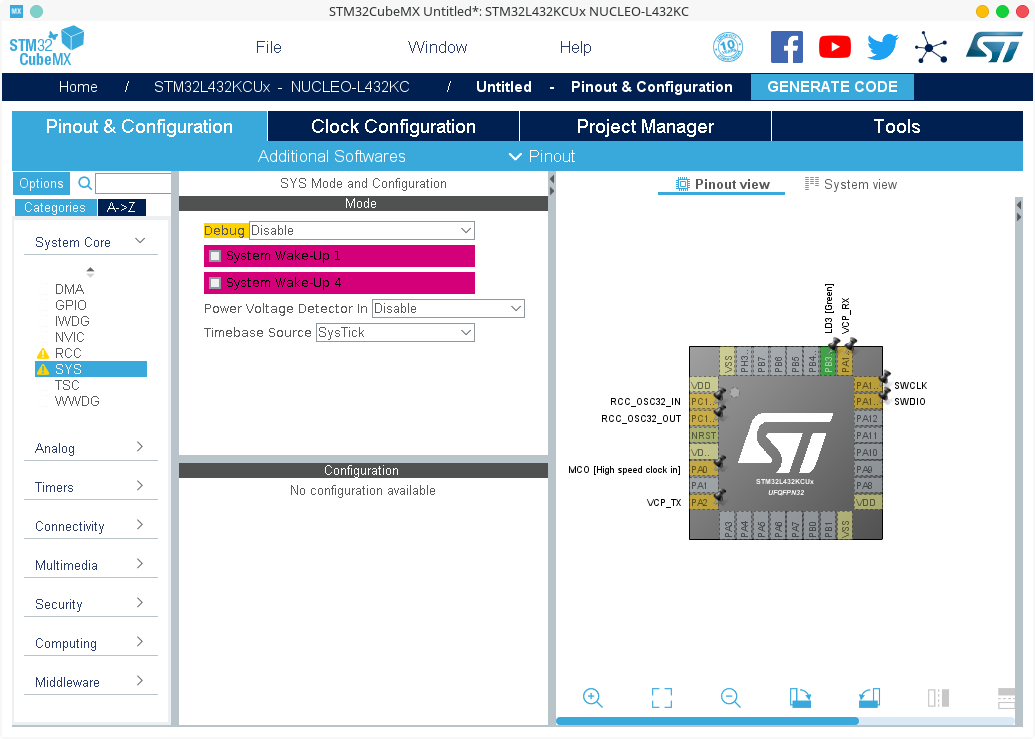
Task: Click the ST community network icon
Action: point(931,48)
